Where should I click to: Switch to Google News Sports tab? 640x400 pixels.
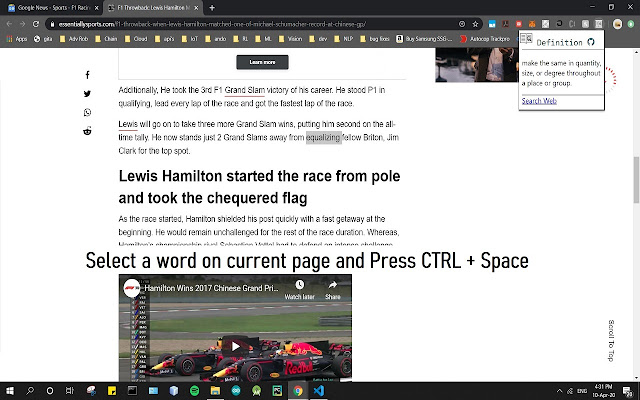click(x=51, y=8)
